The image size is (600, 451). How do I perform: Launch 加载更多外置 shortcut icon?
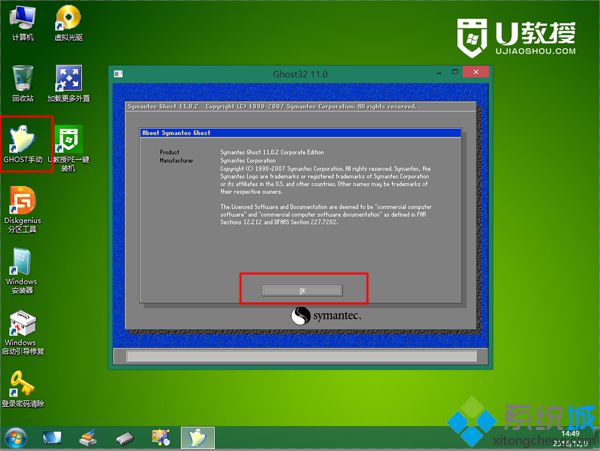pos(68,83)
